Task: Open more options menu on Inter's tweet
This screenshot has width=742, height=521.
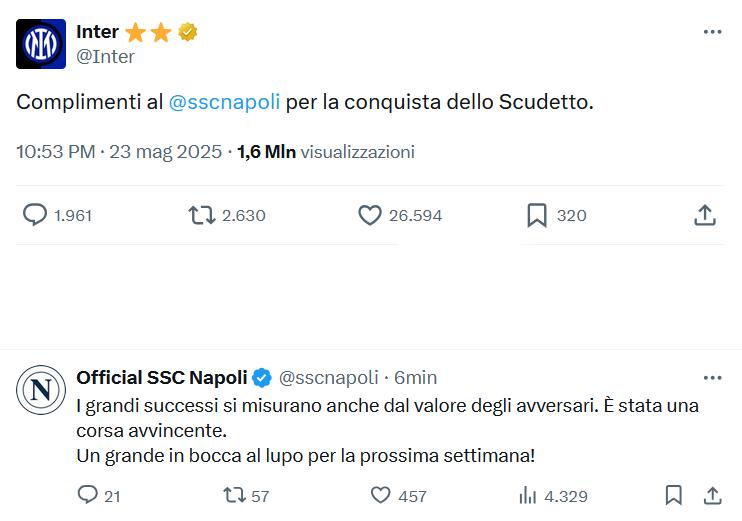Action: (x=712, y=32)
